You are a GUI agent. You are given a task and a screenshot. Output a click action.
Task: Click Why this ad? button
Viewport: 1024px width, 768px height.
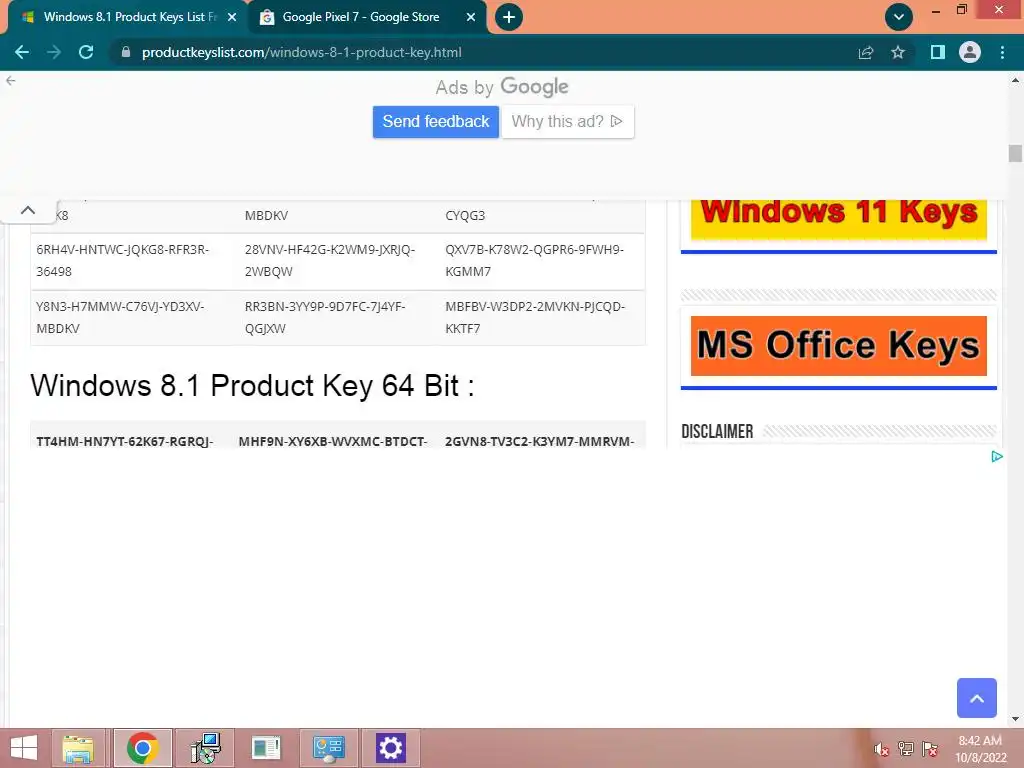(568, 121)
